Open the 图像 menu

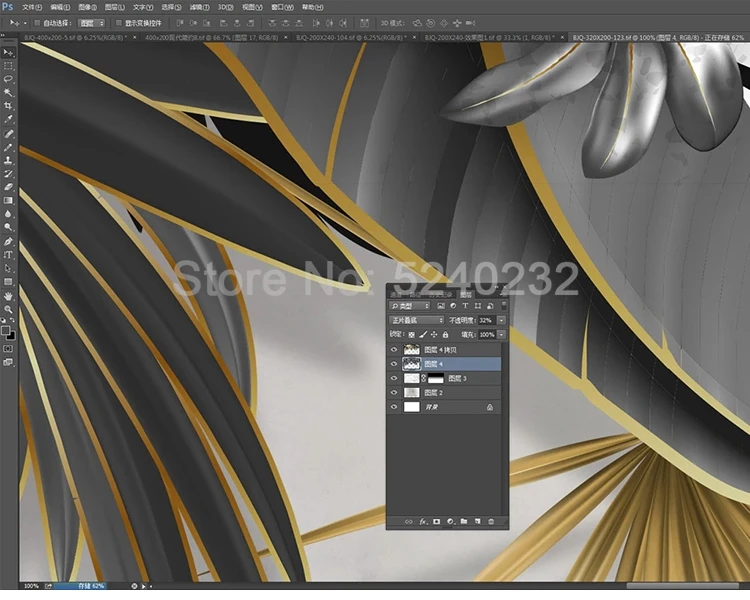point(88,7)
